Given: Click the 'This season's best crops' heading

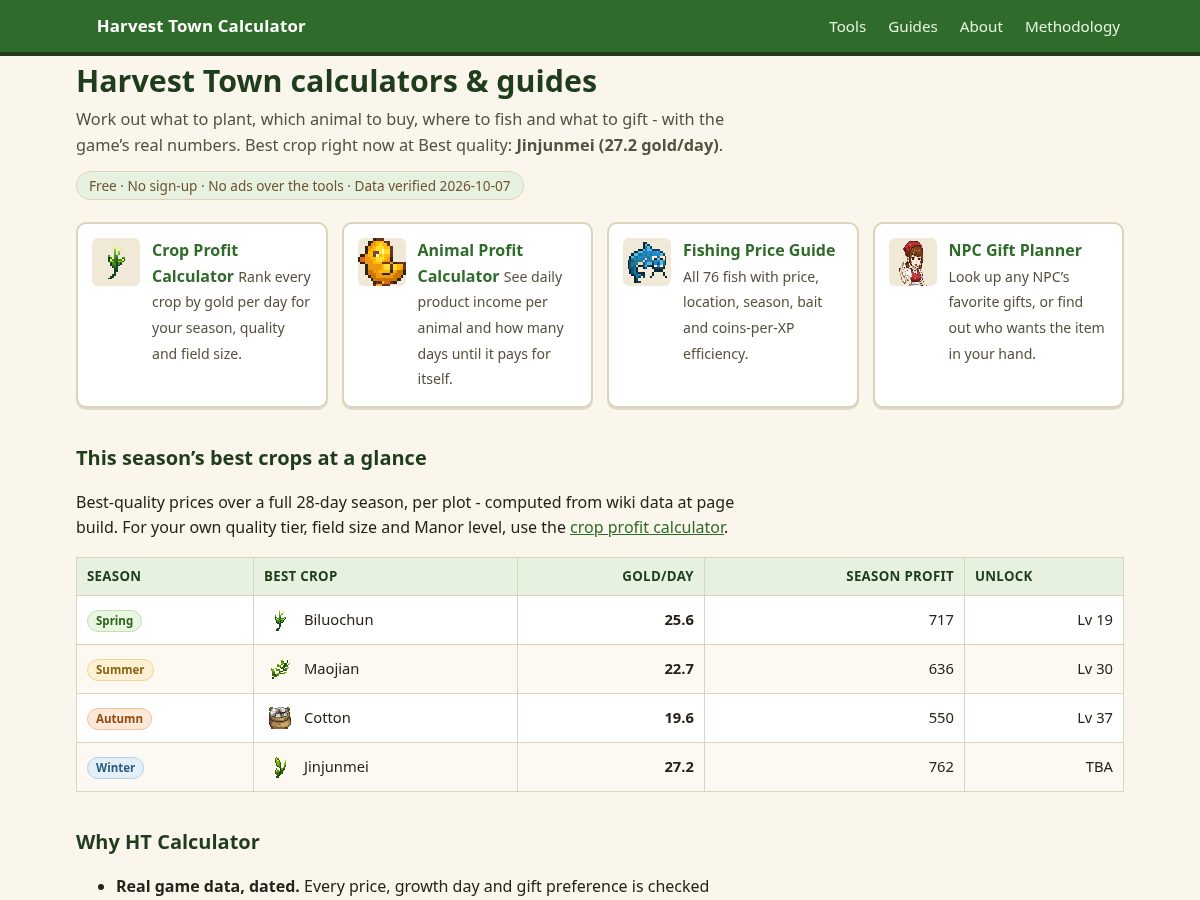Looking at the screenshot, I should (x=251, y=458).
